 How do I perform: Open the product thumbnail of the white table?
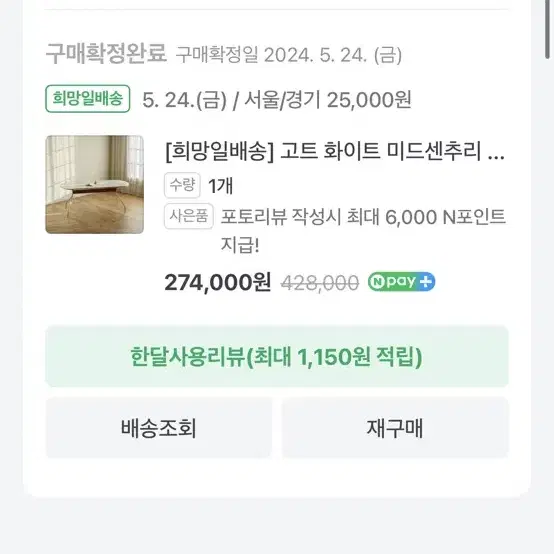95,184
